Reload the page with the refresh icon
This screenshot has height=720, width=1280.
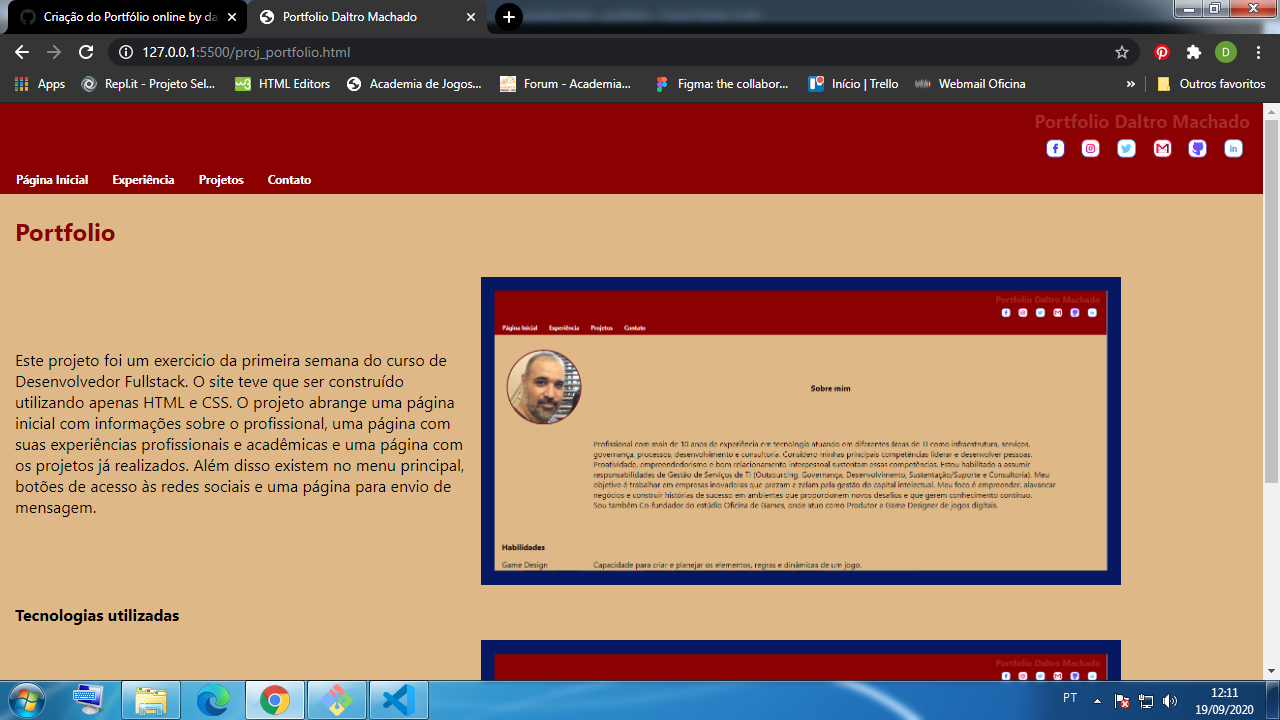click(86, 52)
